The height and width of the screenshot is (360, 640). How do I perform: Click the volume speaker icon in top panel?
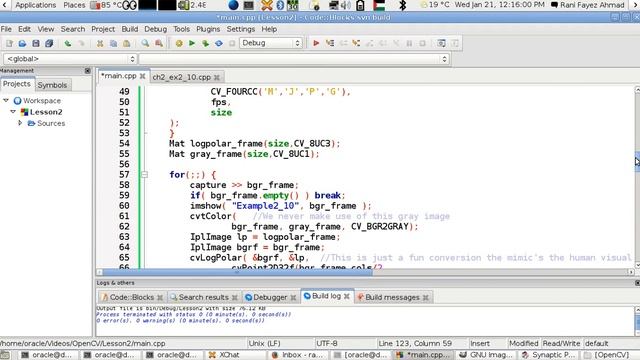(346, 5)
